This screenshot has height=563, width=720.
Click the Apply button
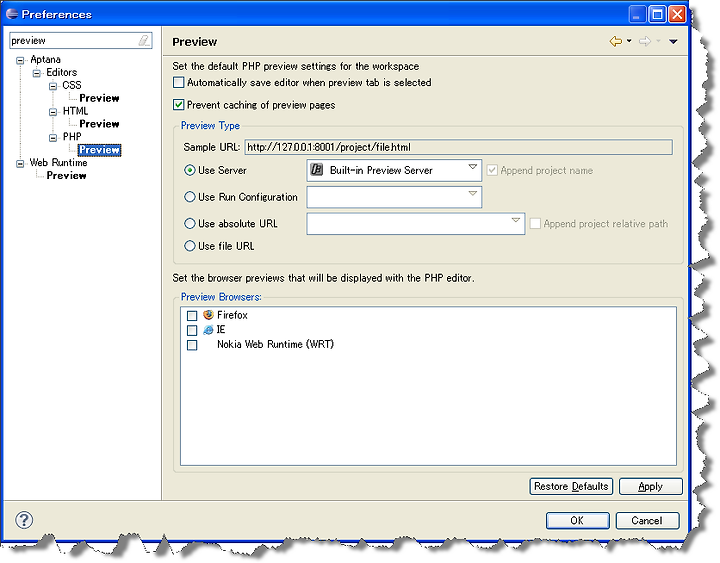coord(650,486)
